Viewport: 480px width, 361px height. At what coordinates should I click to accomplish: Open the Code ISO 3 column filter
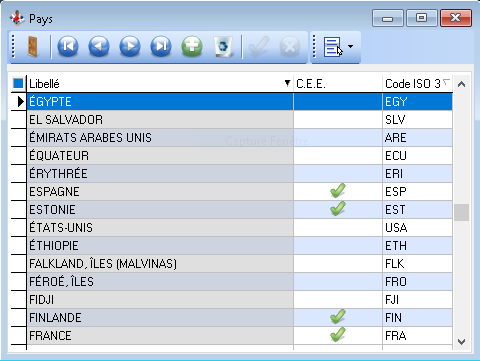pos(447,82)
